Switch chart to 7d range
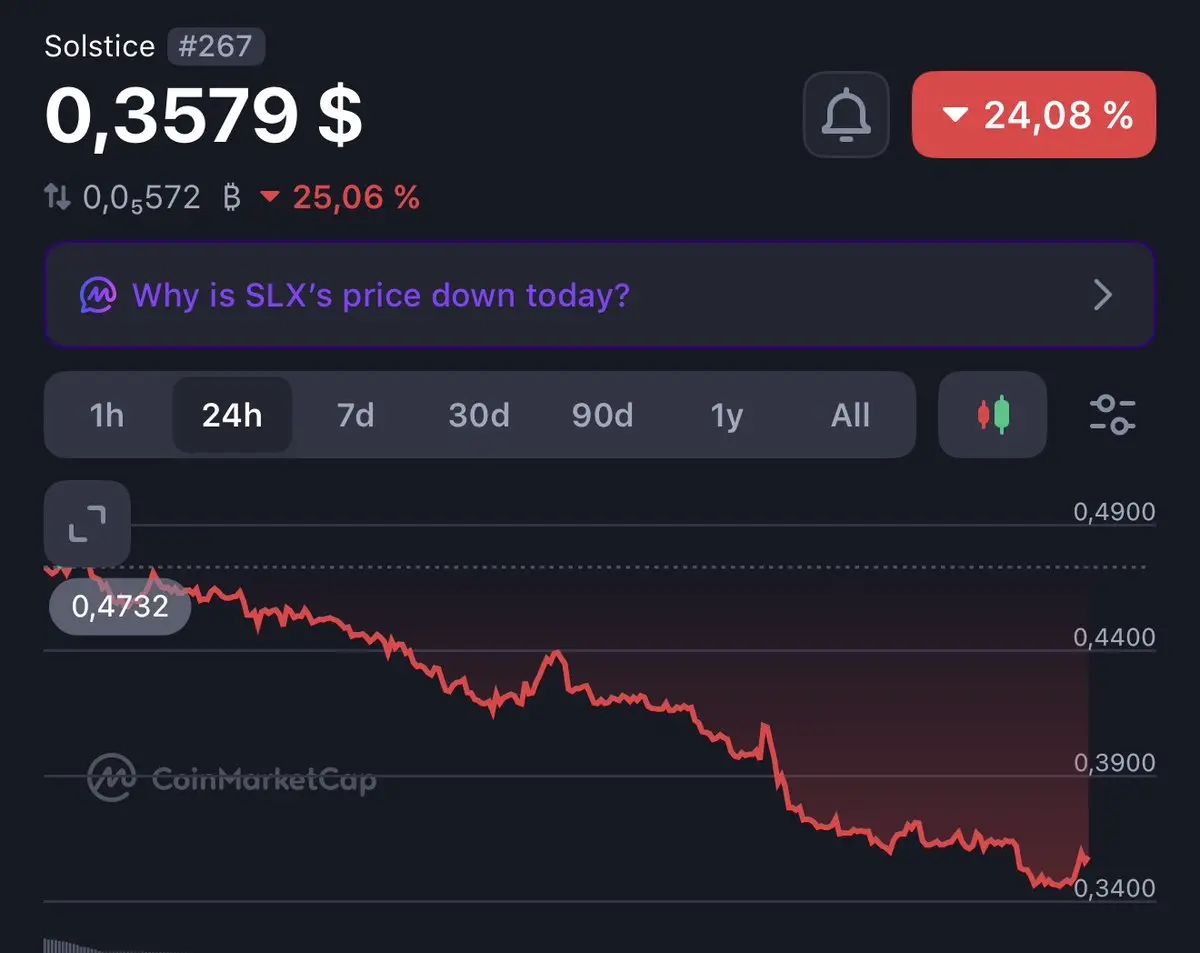 click(x=355, y=414)
